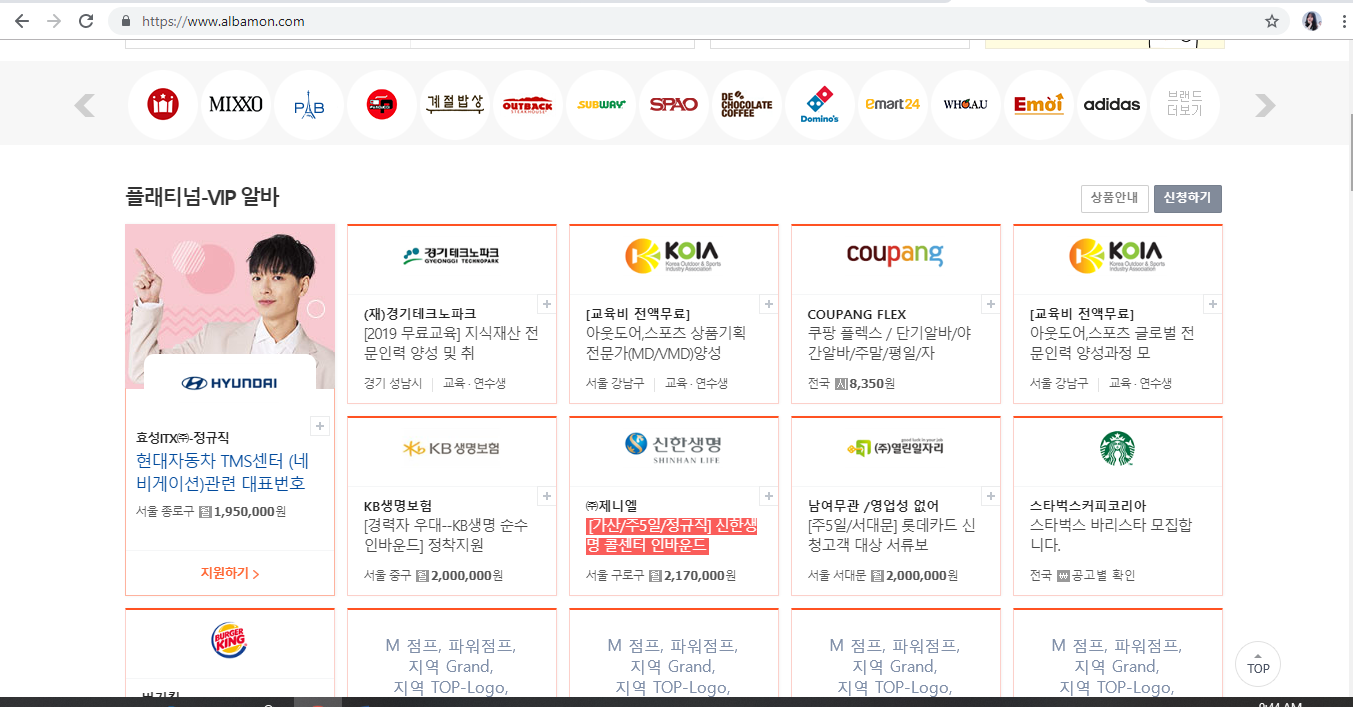Screen dimensions: 1353x707
Task: Click the plus icon on the ㈜제니엘 card
Action: pos(769,496)
